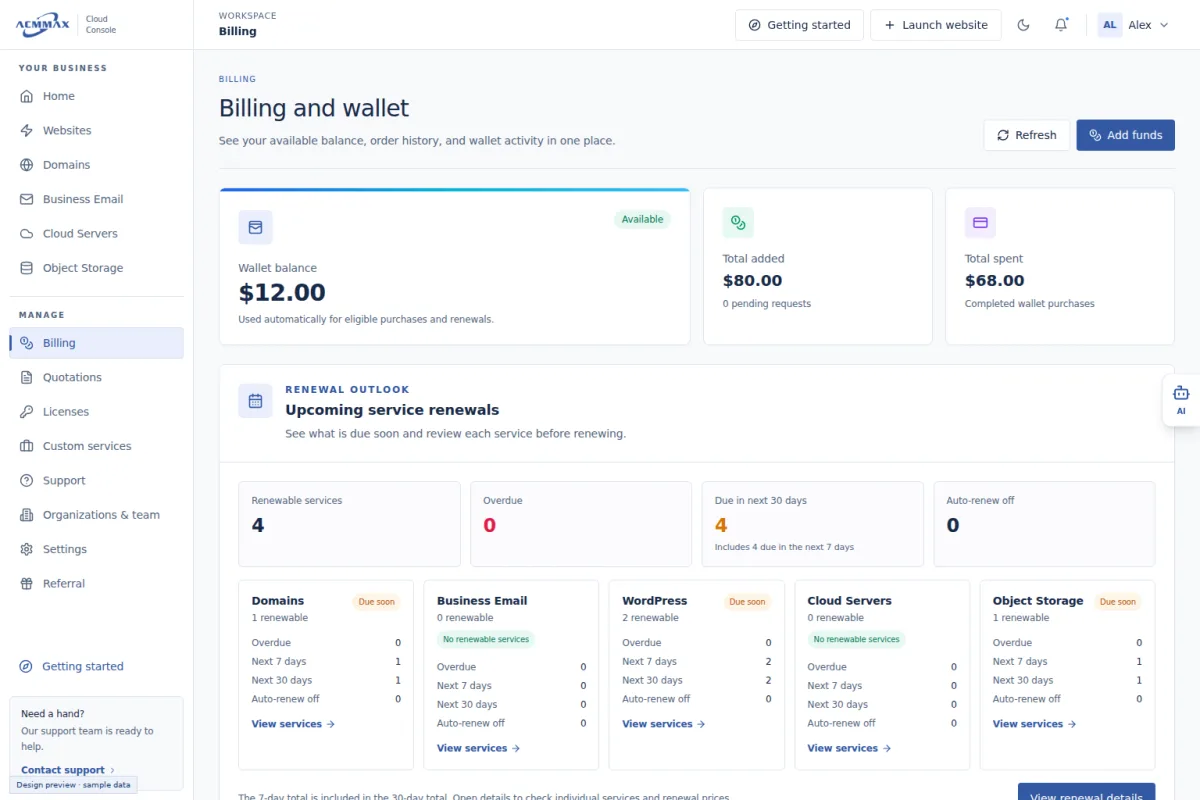Open View services under Object Storage
1200x800 pixels.
(1034, 724)
